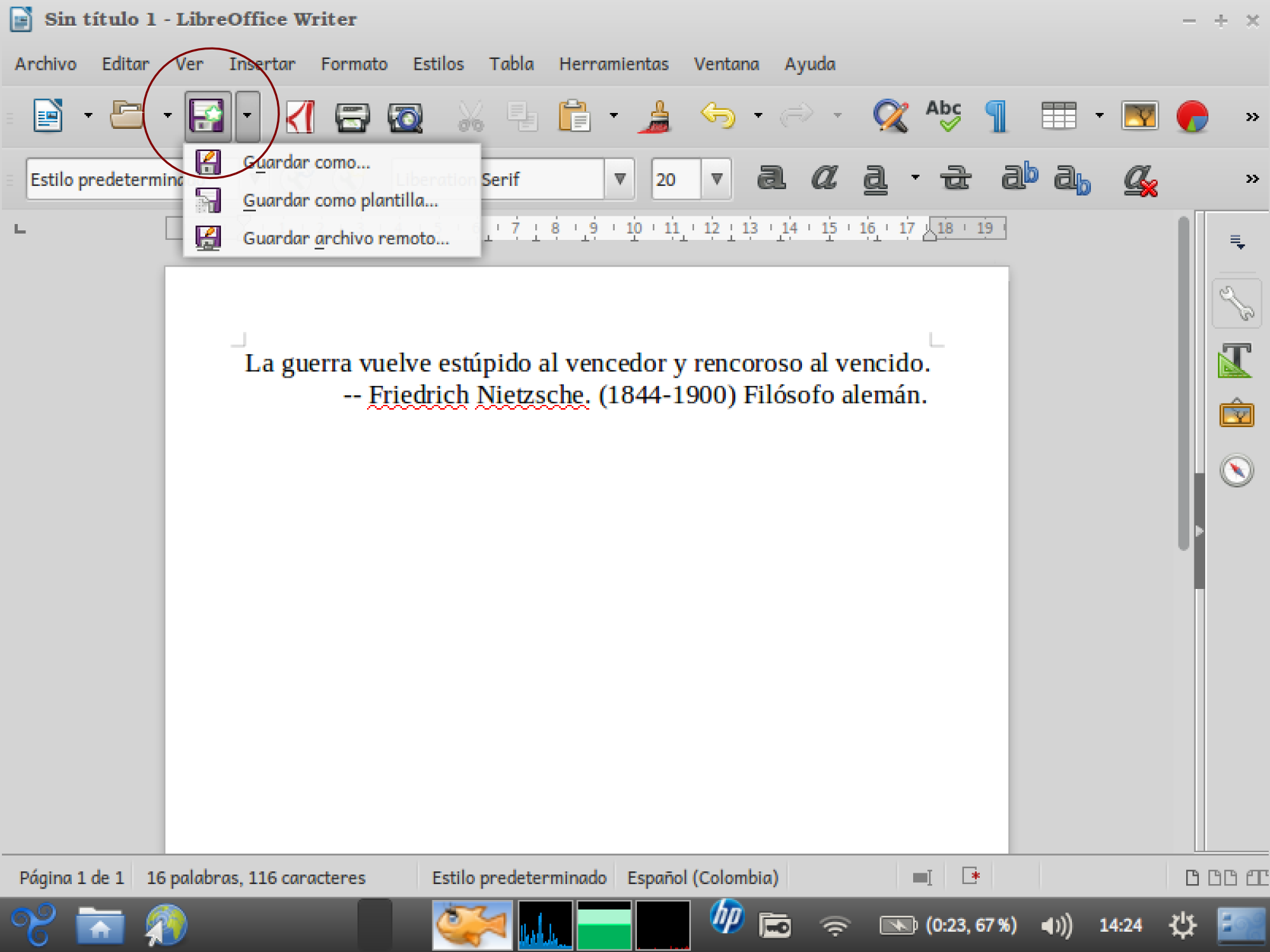Show more formatting toolbar buttons
Image resolution: width=1270 pixels, height=952 pixels.
(x=1252, y=179)
